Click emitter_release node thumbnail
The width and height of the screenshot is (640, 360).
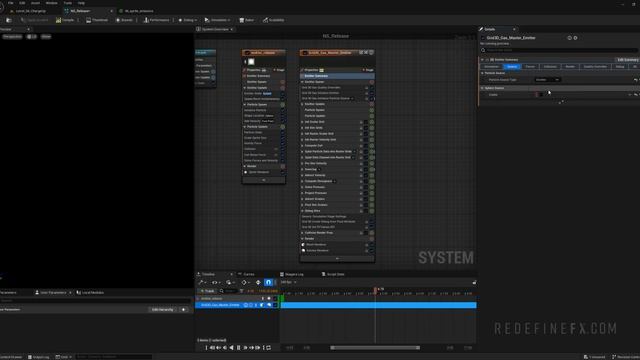(251, 62)
